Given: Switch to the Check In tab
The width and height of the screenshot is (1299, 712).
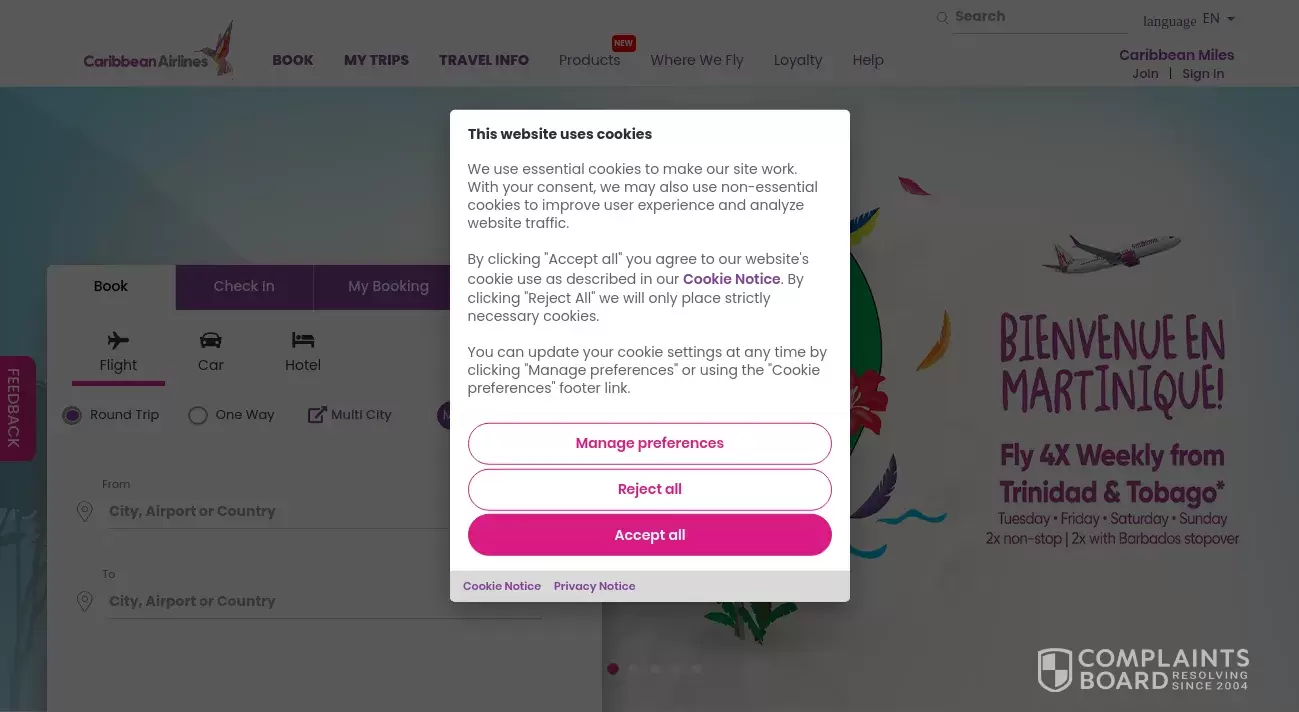Looking at the screenshot, I should pyautogui.click(x=243, y=286).
